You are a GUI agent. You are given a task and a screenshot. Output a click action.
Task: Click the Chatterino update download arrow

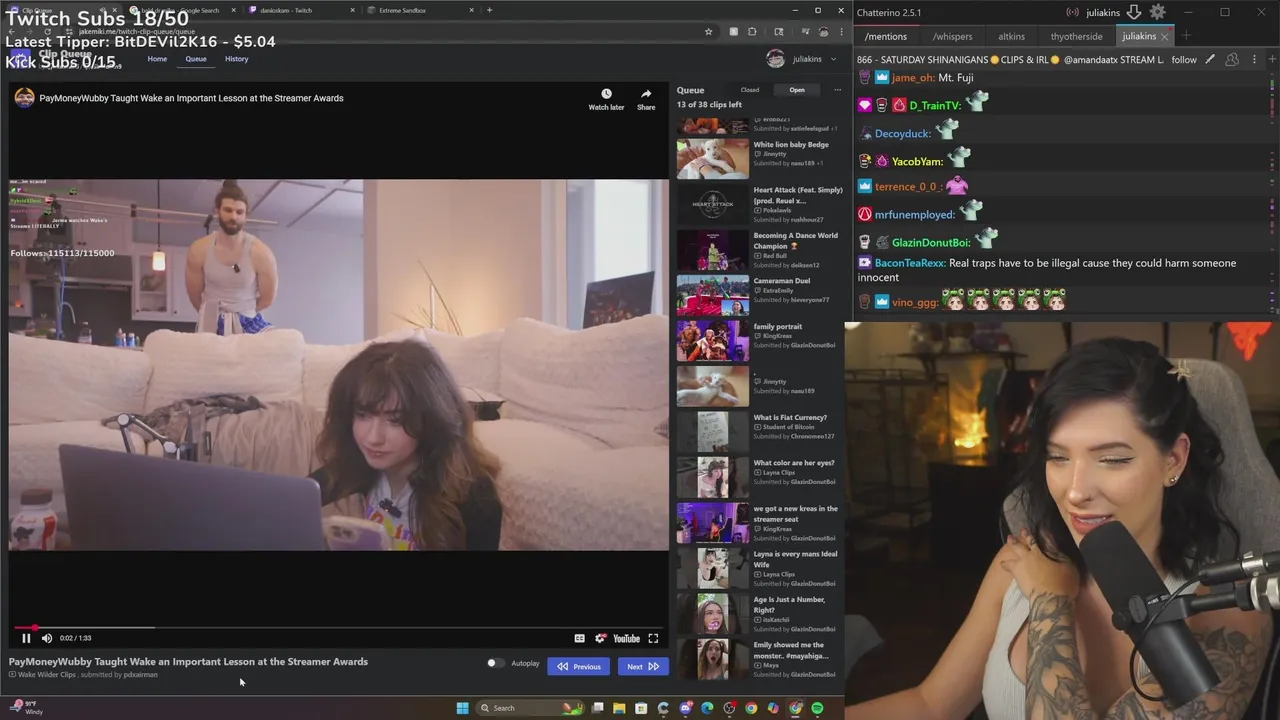1134,12
